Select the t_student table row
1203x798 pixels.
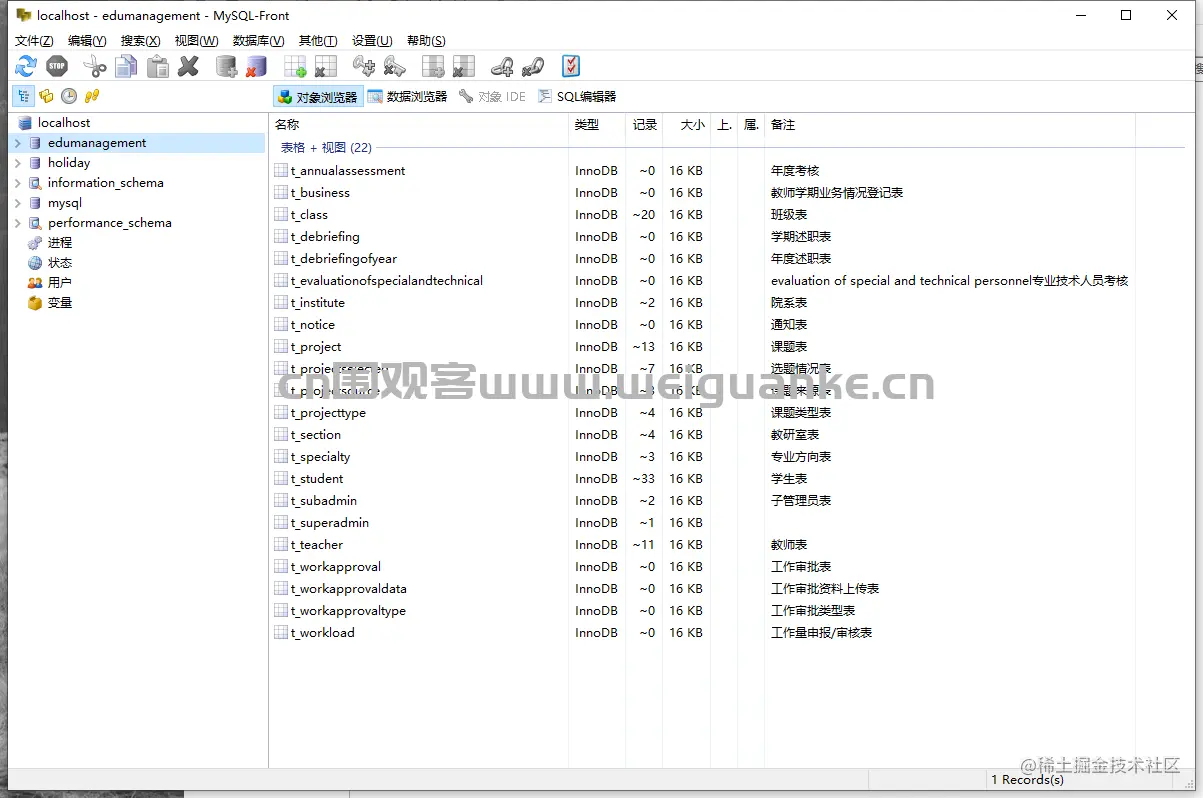coord(702,479)
